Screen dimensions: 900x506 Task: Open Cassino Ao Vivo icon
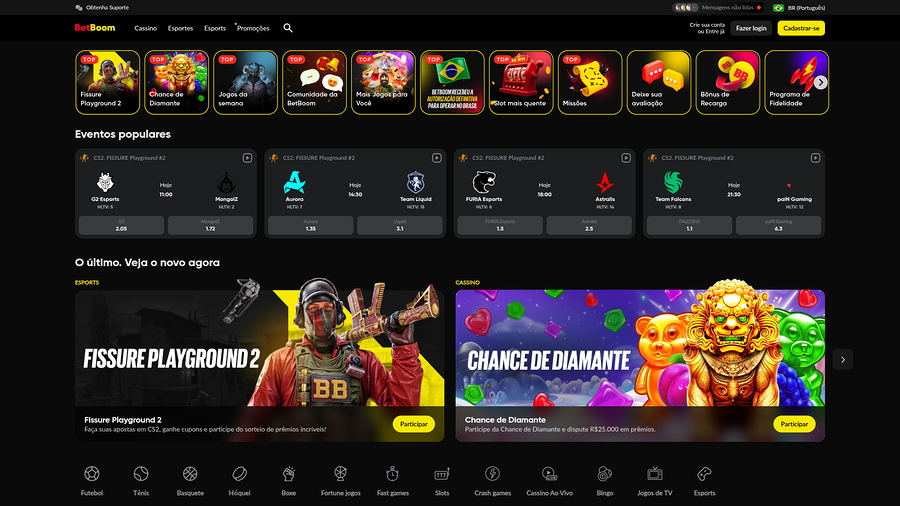coord(549,474)
